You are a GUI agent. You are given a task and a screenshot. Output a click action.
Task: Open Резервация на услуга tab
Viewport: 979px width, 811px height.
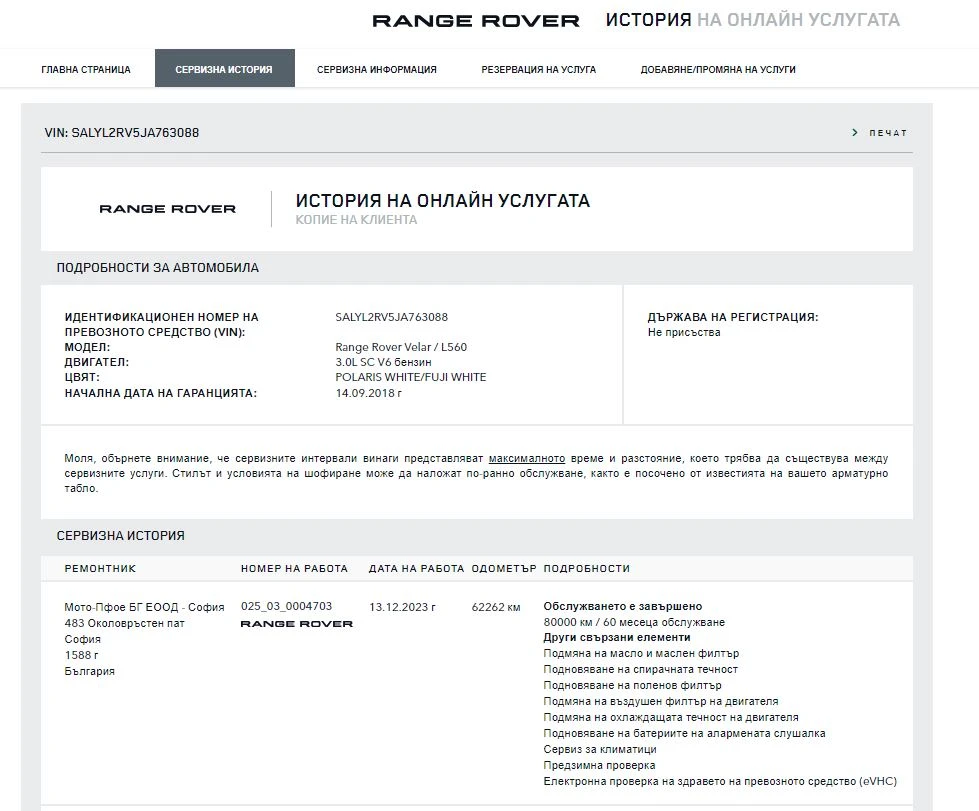[538, 69]
